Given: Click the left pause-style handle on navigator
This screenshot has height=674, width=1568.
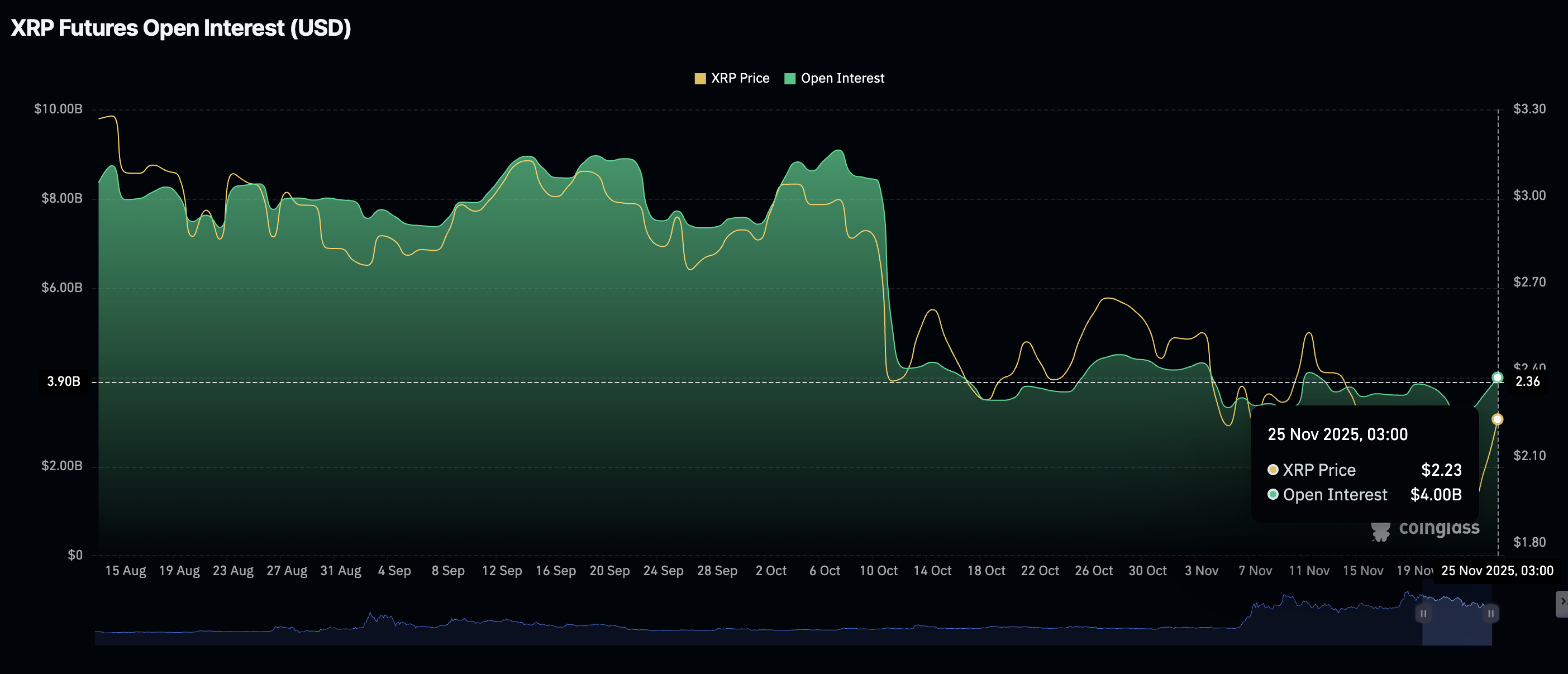Looking at the screenshot, I should (x=1423, y=614).
